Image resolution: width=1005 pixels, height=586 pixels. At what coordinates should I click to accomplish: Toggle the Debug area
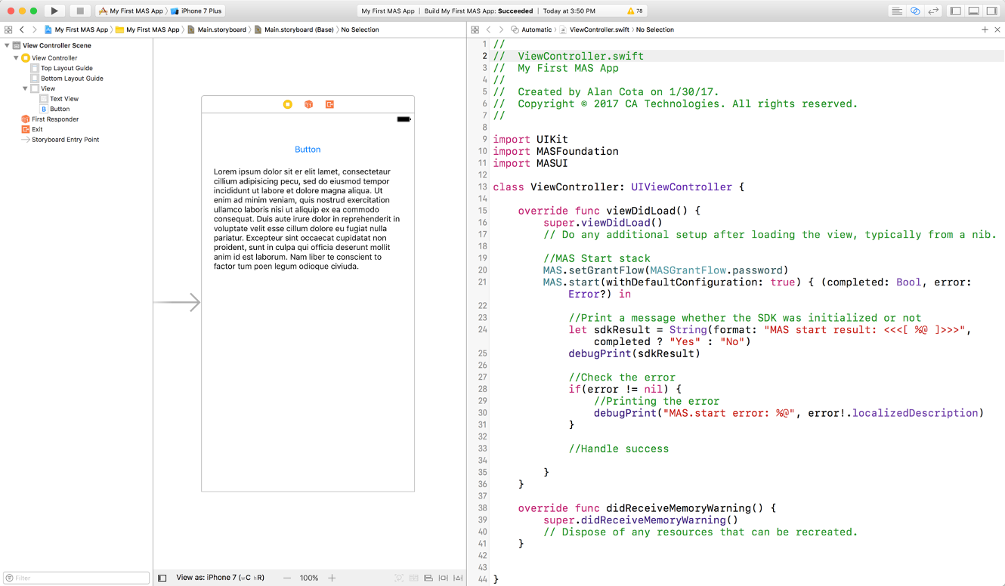[x=974, y=11]
